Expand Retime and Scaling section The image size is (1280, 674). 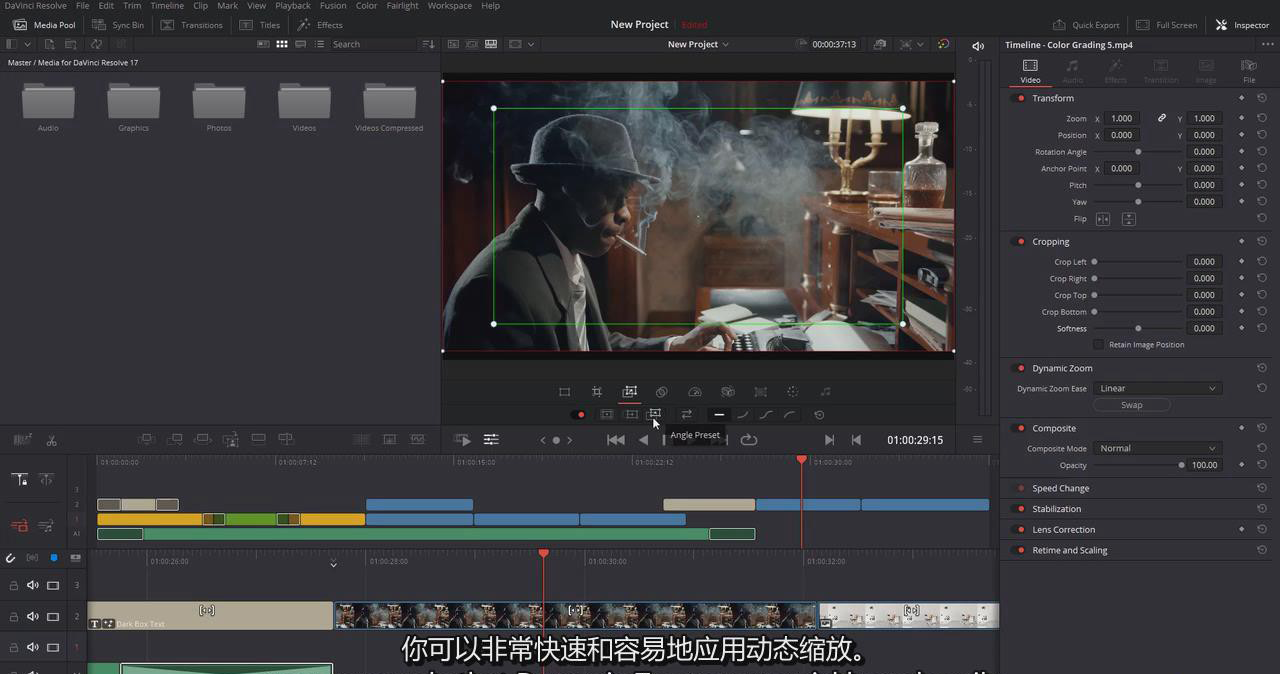[x=1069, y=550]
